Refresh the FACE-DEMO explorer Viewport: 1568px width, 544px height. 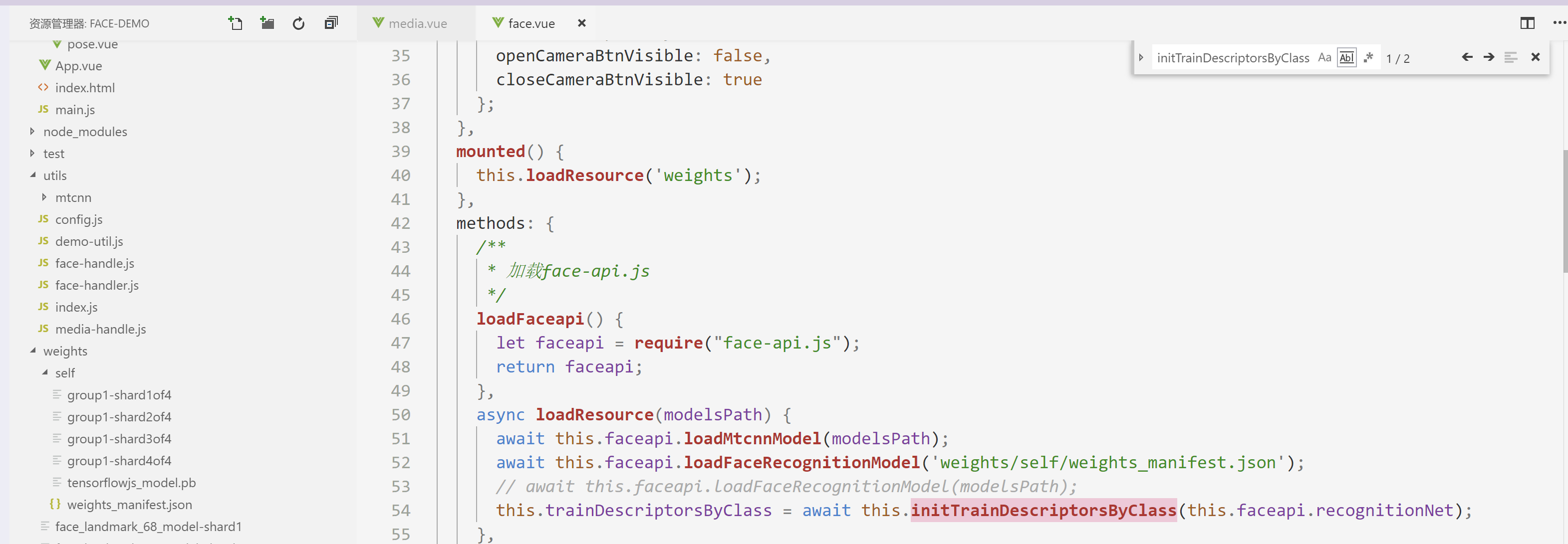(298, 23)
